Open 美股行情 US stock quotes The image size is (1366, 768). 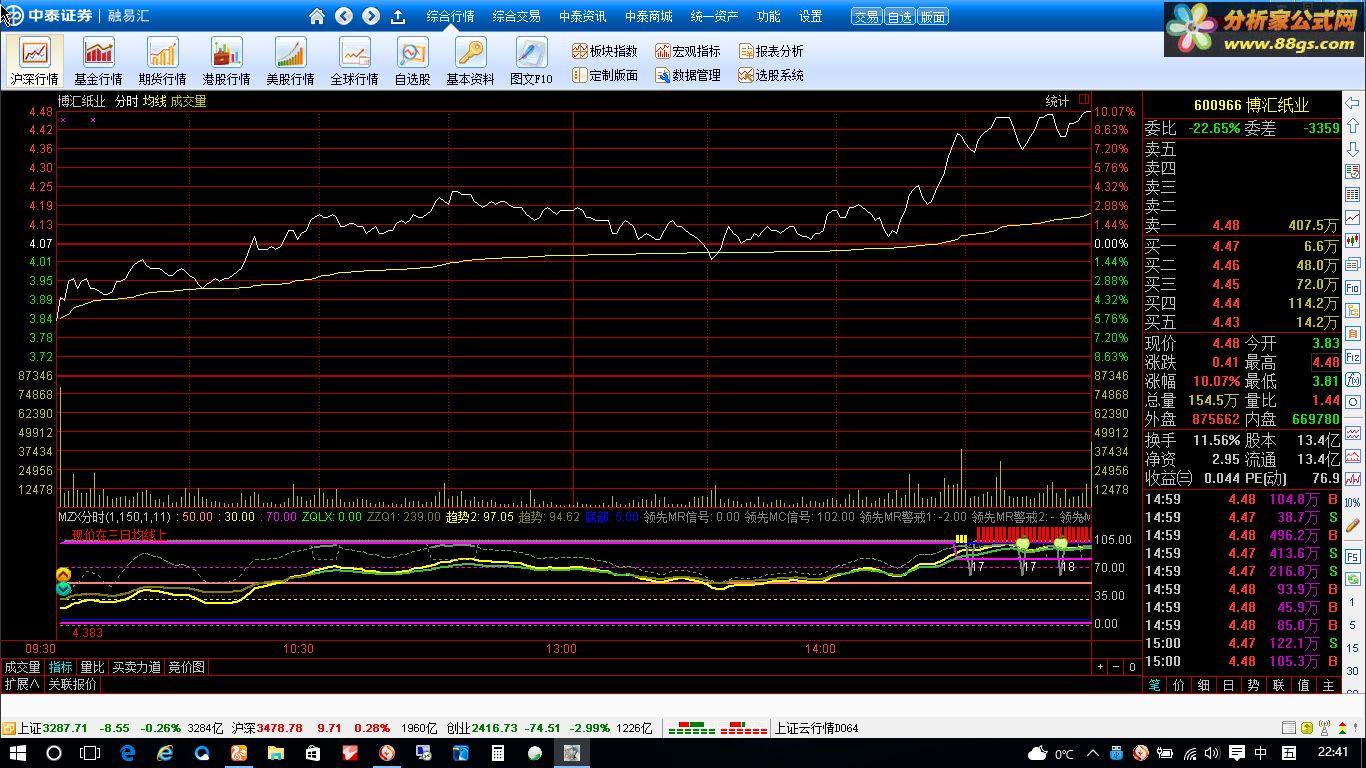click(290, 62)
